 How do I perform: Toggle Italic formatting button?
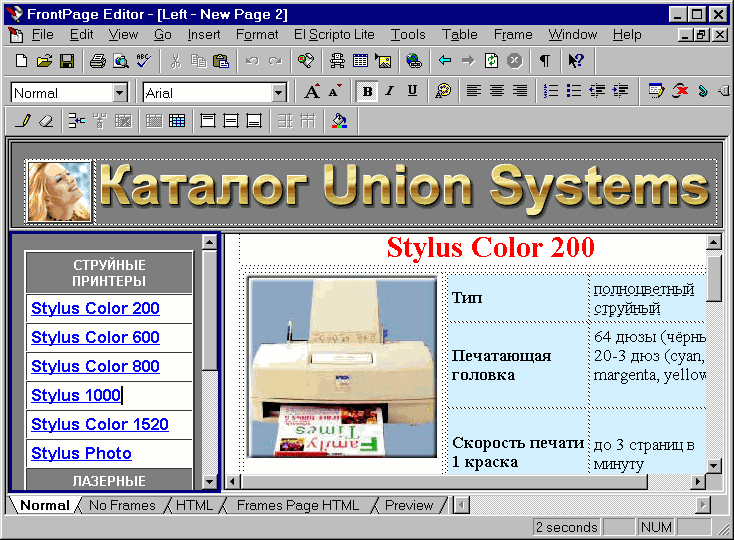click(389, 91)
